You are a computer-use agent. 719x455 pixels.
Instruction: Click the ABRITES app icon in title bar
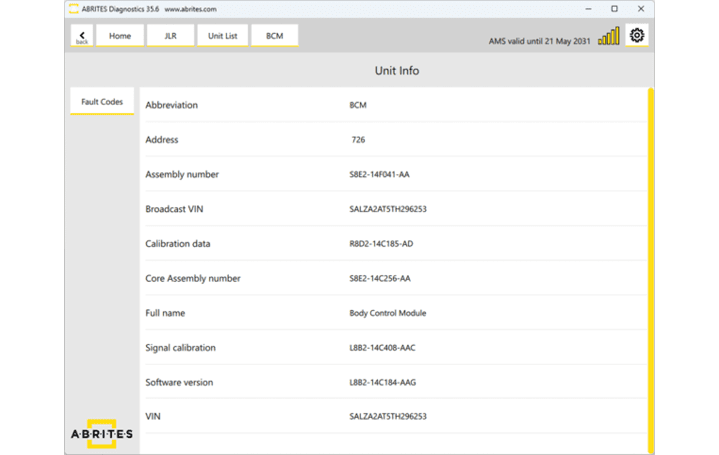coord(73,9)
